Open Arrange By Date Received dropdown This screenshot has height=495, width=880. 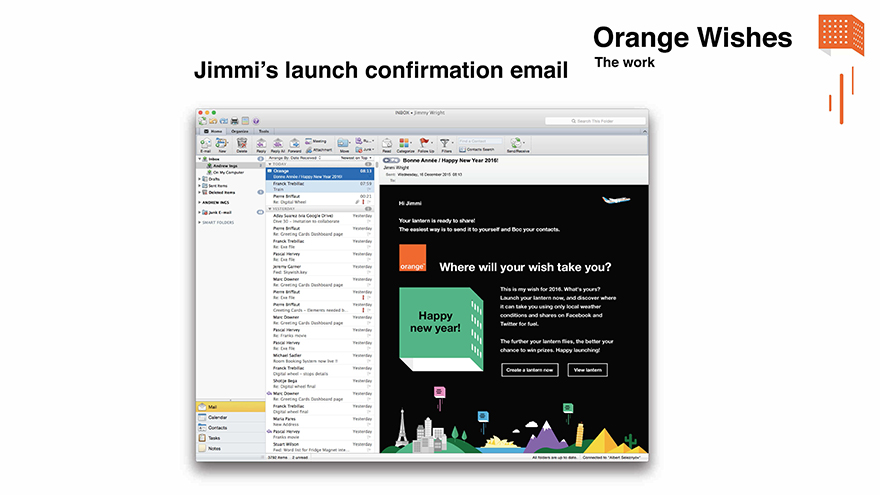pos(295,158)
